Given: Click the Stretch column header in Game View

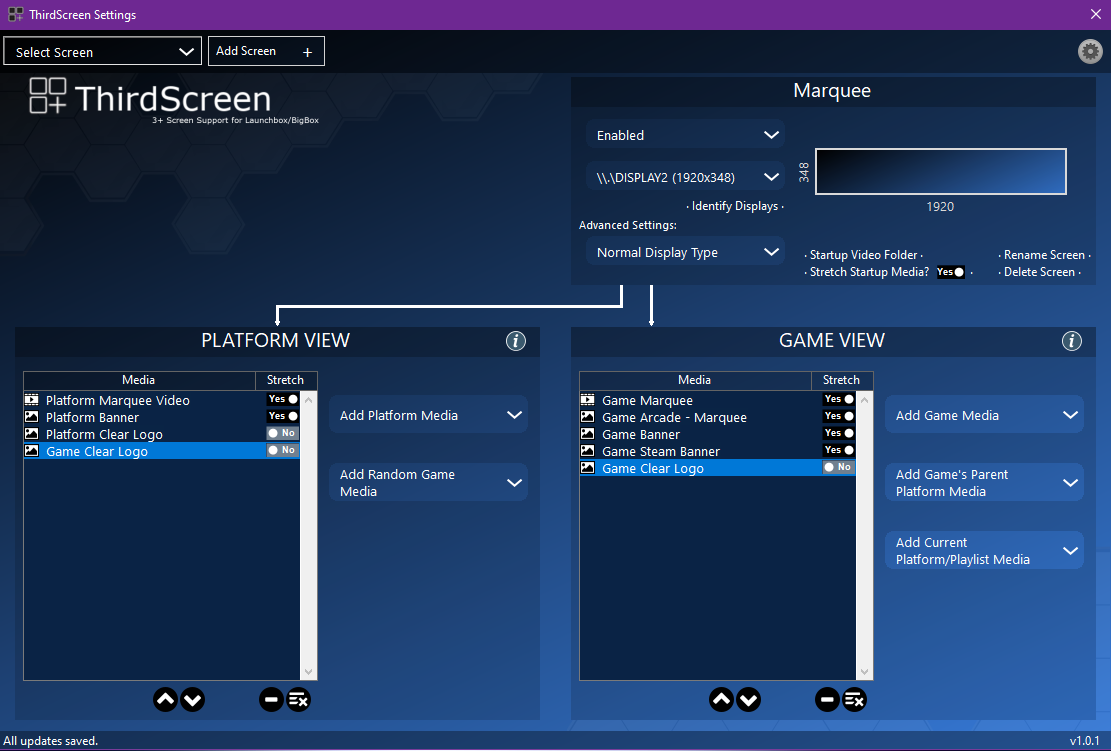Looking at the screenshot, I should (x=842, y=380).
